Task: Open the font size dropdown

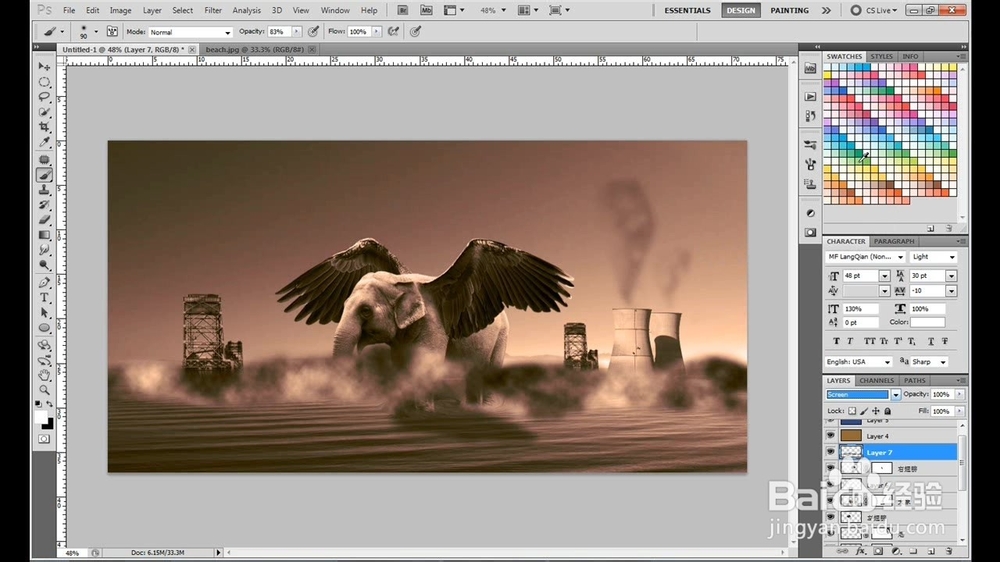Action: (885, 276)
